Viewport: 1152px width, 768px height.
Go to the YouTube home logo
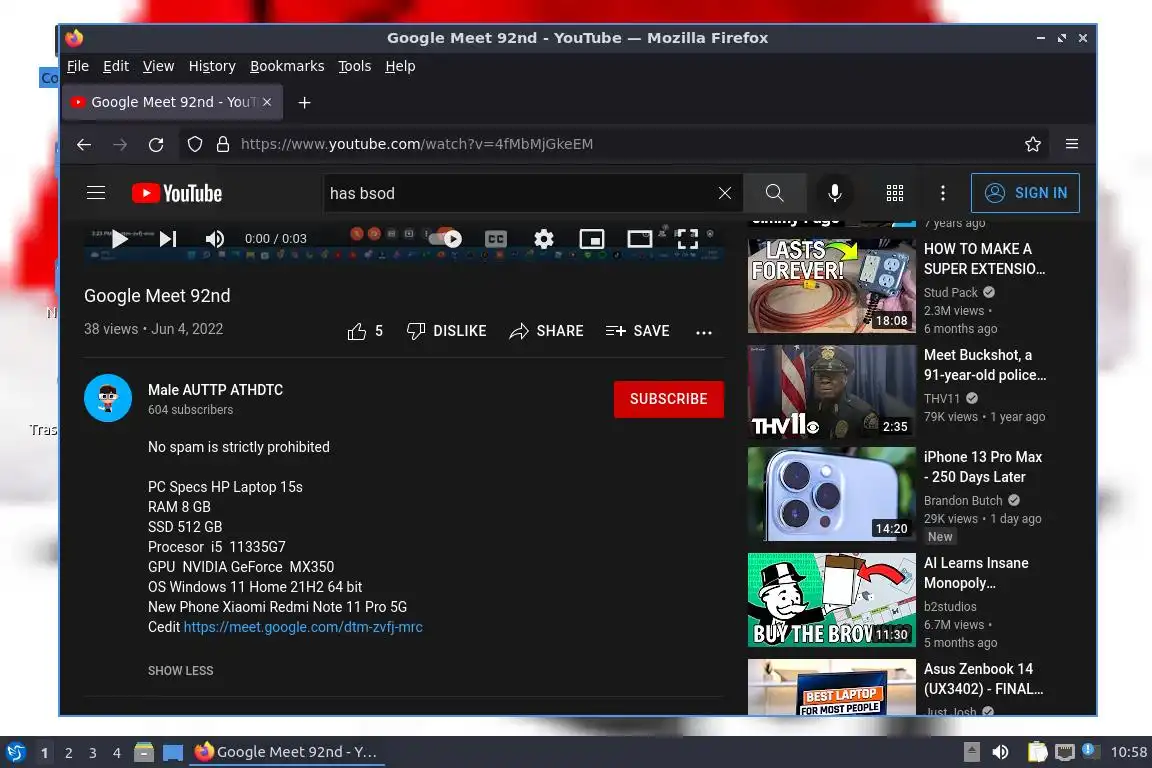(x=177, y=193)
